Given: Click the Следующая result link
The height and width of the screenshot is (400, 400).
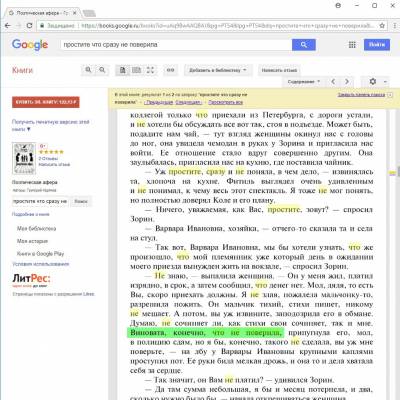Looking at the screenshot, I should coord(189,102).
